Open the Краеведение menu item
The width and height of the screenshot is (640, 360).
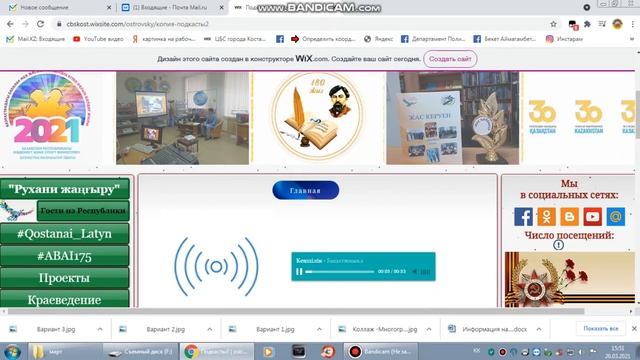[64, 299]
